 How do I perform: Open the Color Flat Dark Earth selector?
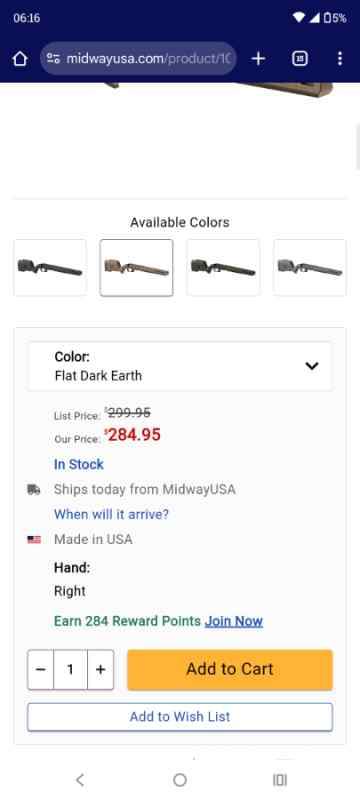click(x=180, y=366)
